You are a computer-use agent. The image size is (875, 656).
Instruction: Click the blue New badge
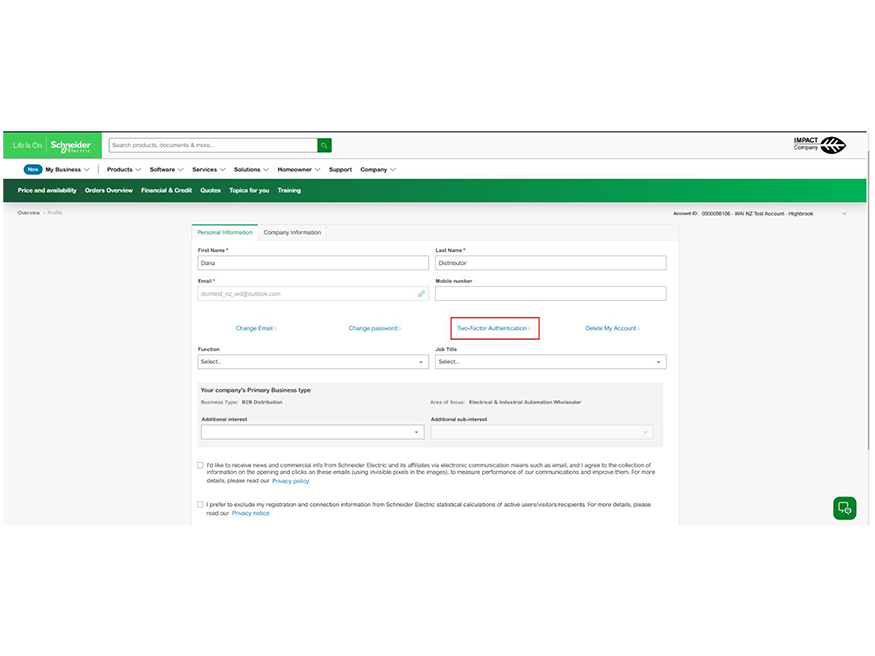[x=33, y=169]
